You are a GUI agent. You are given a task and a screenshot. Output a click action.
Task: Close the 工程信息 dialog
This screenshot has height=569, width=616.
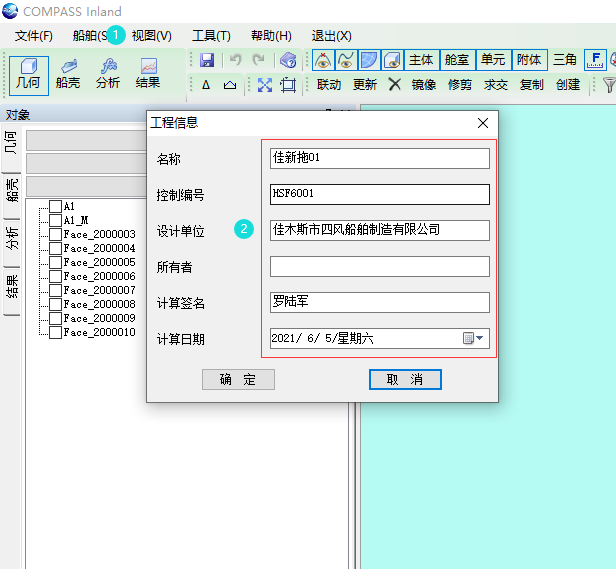[x=483, y=123]
